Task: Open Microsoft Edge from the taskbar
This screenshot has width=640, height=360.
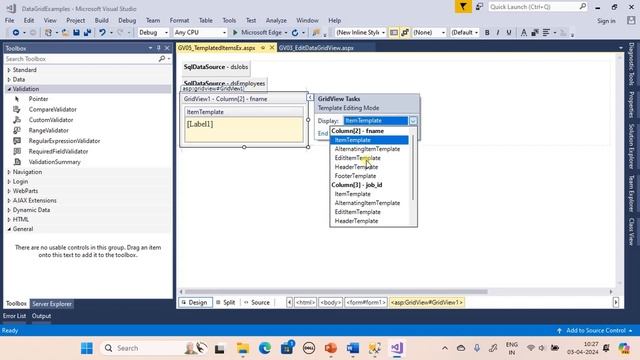Action: click(264, 348)
